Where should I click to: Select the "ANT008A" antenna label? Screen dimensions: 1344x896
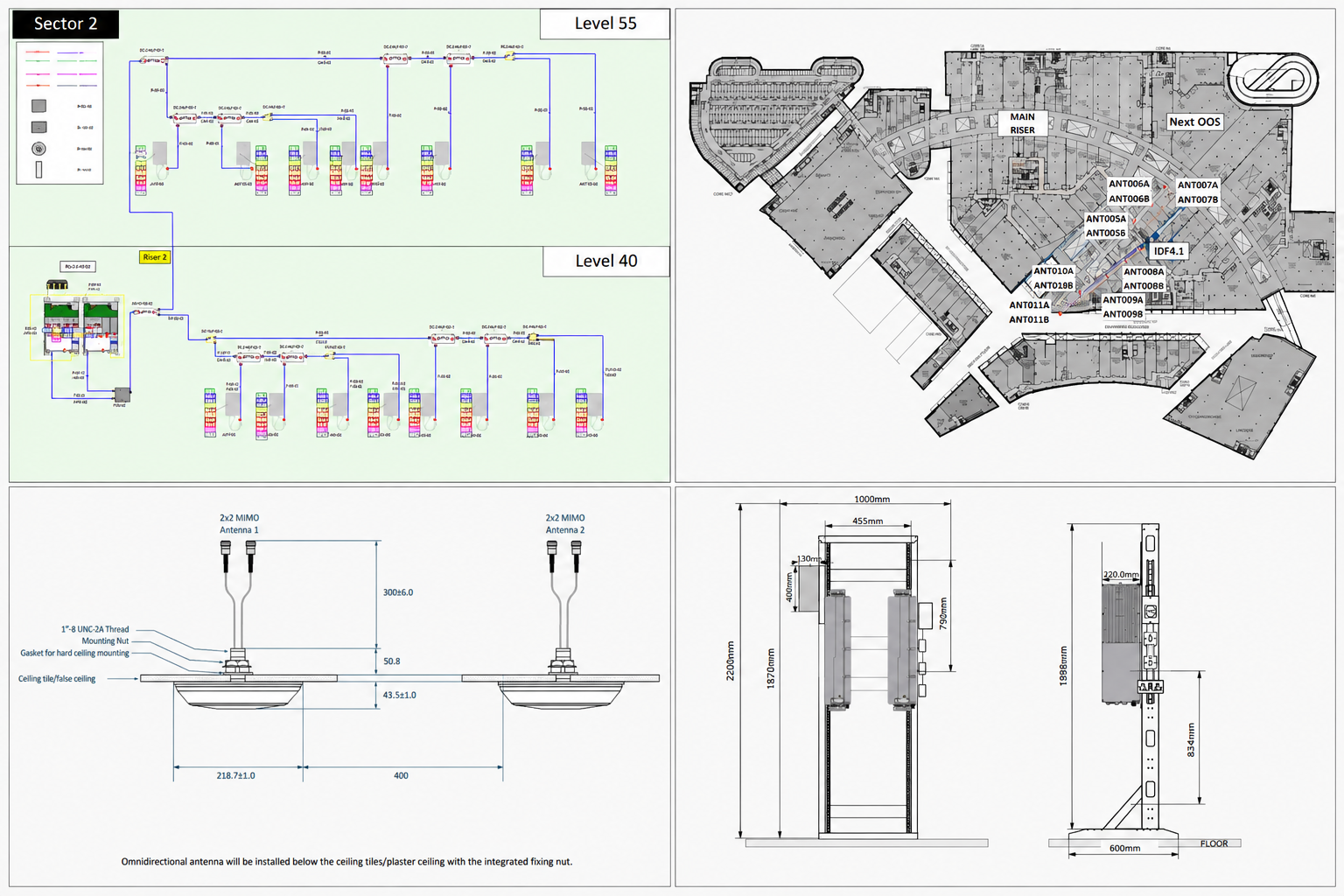coord(1144,271)
